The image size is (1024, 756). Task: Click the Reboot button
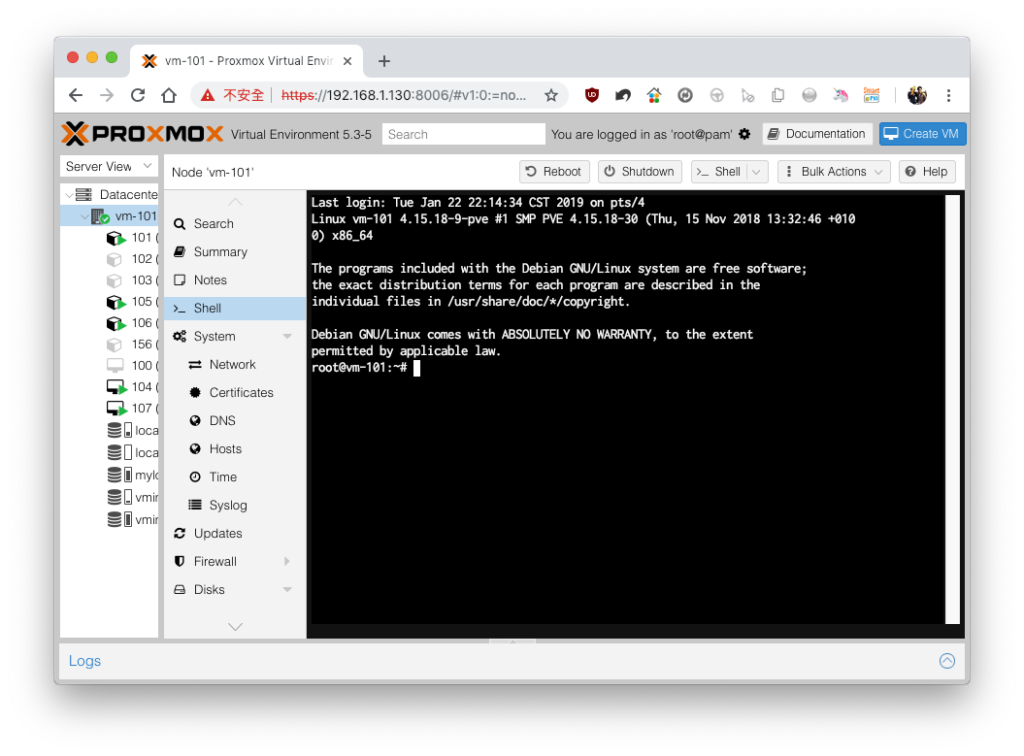tap(554, 172)
